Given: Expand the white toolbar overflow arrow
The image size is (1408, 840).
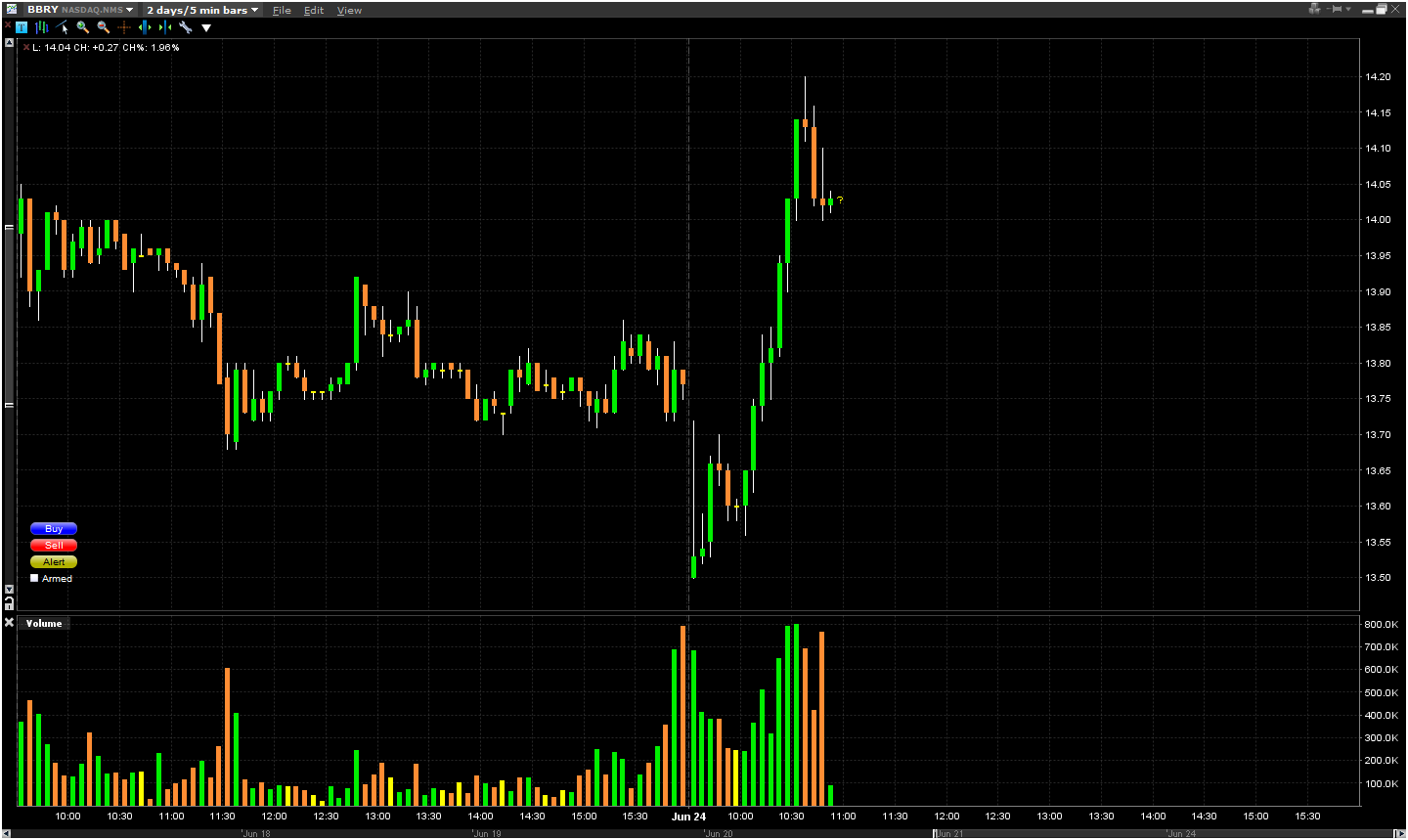Looking at the screenshot, I should [x=206, y=27].
